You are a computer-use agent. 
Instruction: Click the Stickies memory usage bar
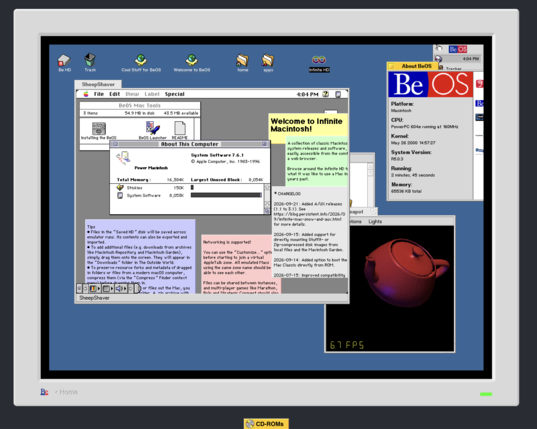(x=192, y=187)
